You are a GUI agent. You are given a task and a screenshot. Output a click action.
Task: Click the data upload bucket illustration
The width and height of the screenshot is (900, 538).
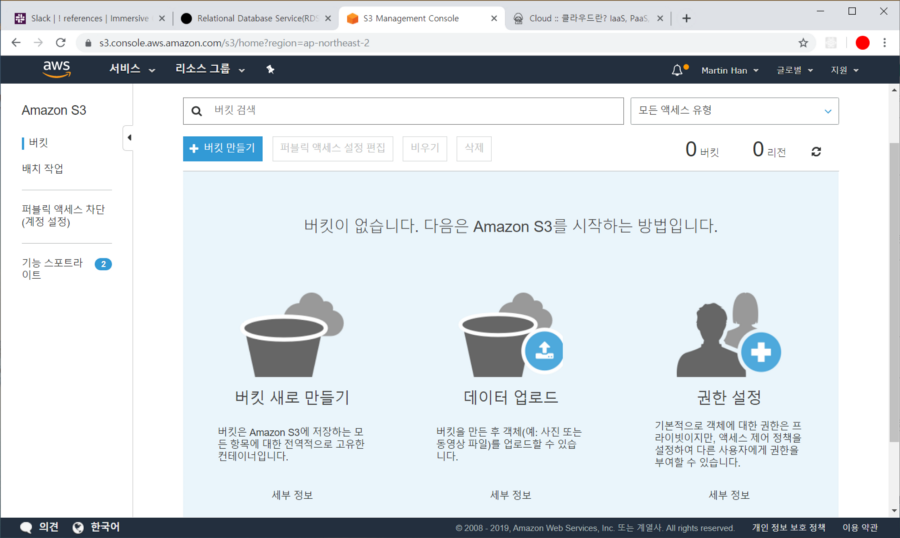(x=511, y=335)
